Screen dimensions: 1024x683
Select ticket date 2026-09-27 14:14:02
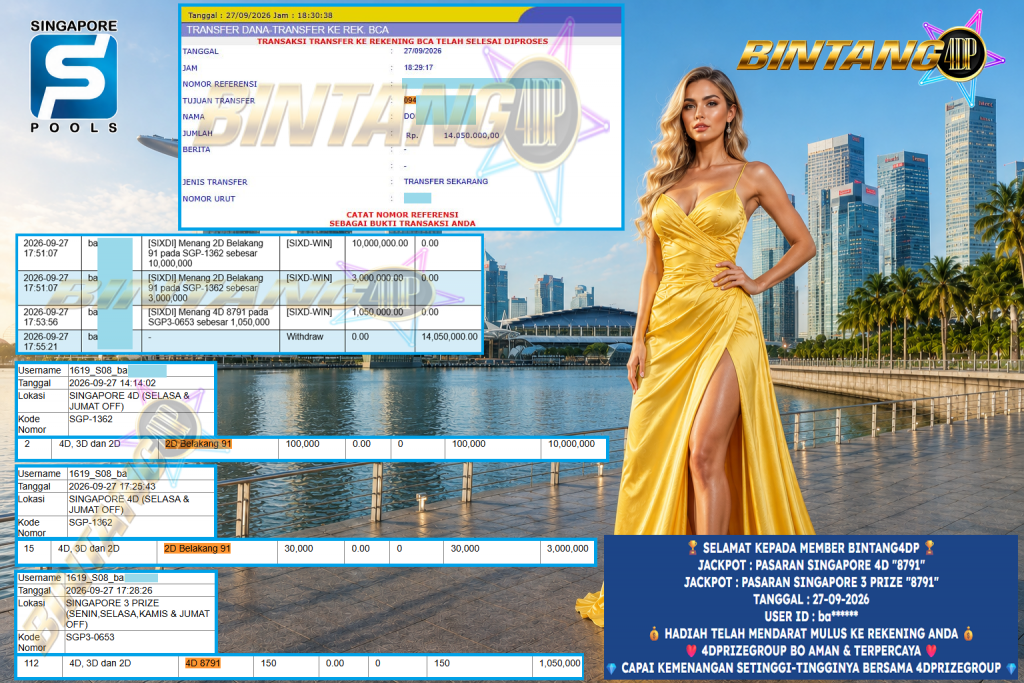pyautogui.click(x=112, y=383)
